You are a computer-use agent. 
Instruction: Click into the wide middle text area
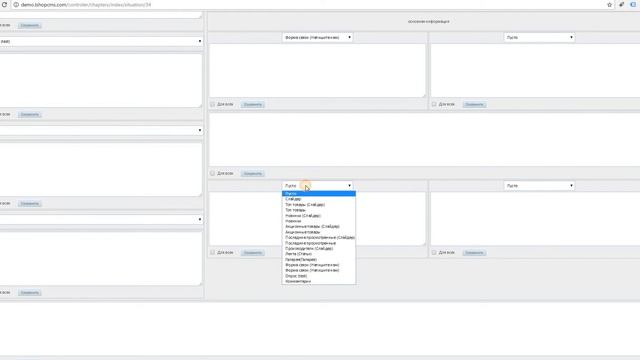point(424,140)
